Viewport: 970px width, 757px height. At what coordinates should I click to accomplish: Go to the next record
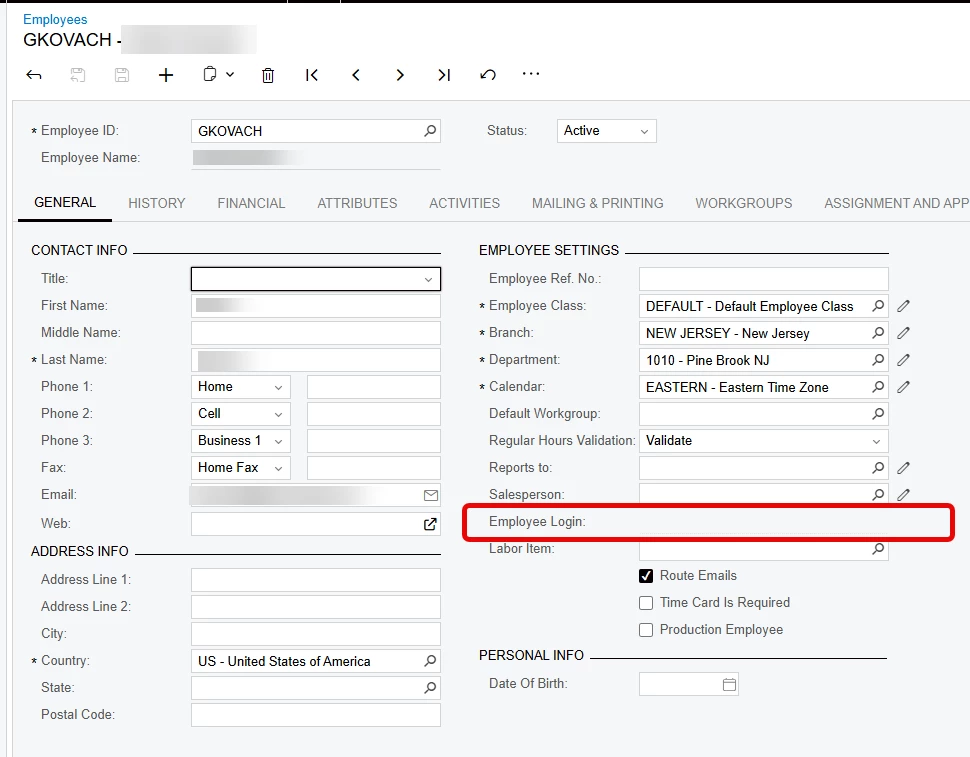point(400,75)
